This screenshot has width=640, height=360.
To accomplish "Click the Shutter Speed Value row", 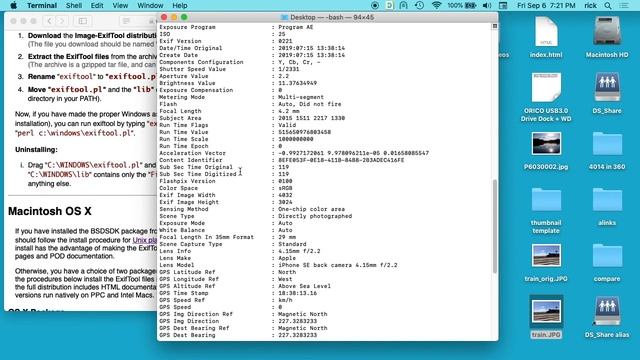I will point(229,69).
